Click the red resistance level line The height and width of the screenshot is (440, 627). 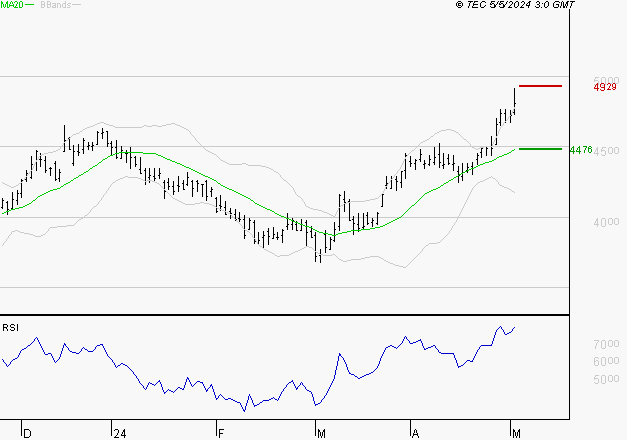[540, 86]
